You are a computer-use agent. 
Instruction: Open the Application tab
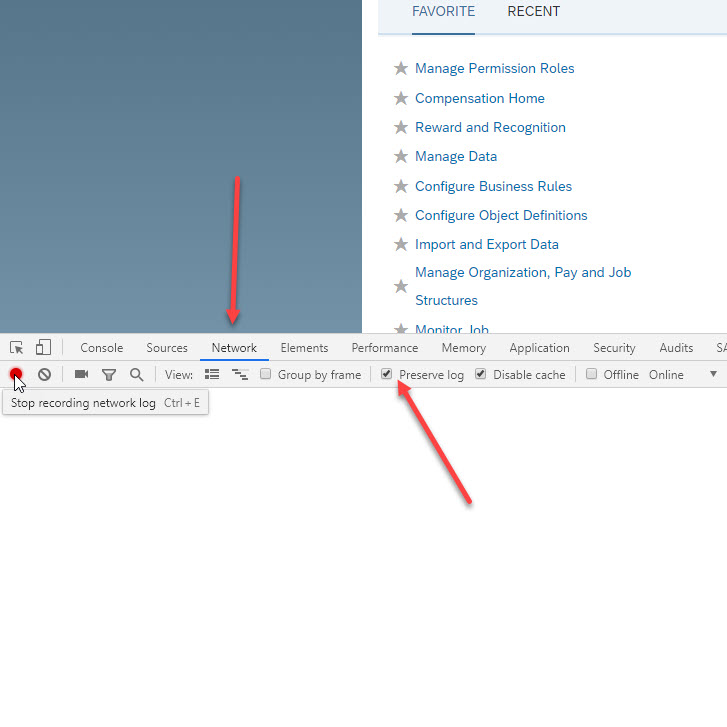click(x=540, y=348)
